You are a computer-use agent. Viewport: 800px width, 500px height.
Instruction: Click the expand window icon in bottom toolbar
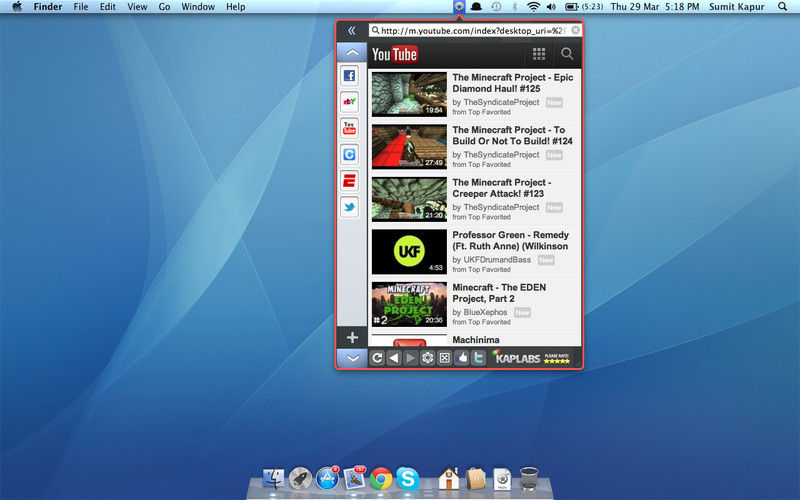[444, 358]
